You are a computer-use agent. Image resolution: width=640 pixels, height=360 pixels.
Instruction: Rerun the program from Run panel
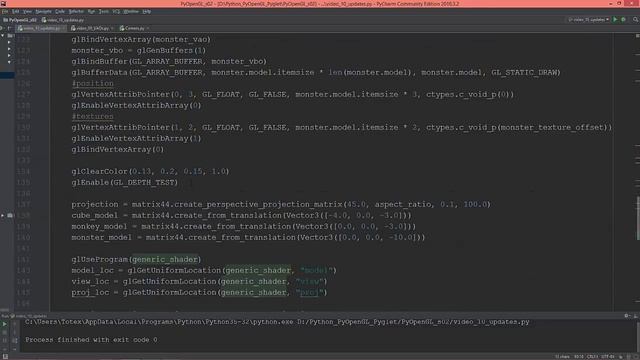coord(5,324)
